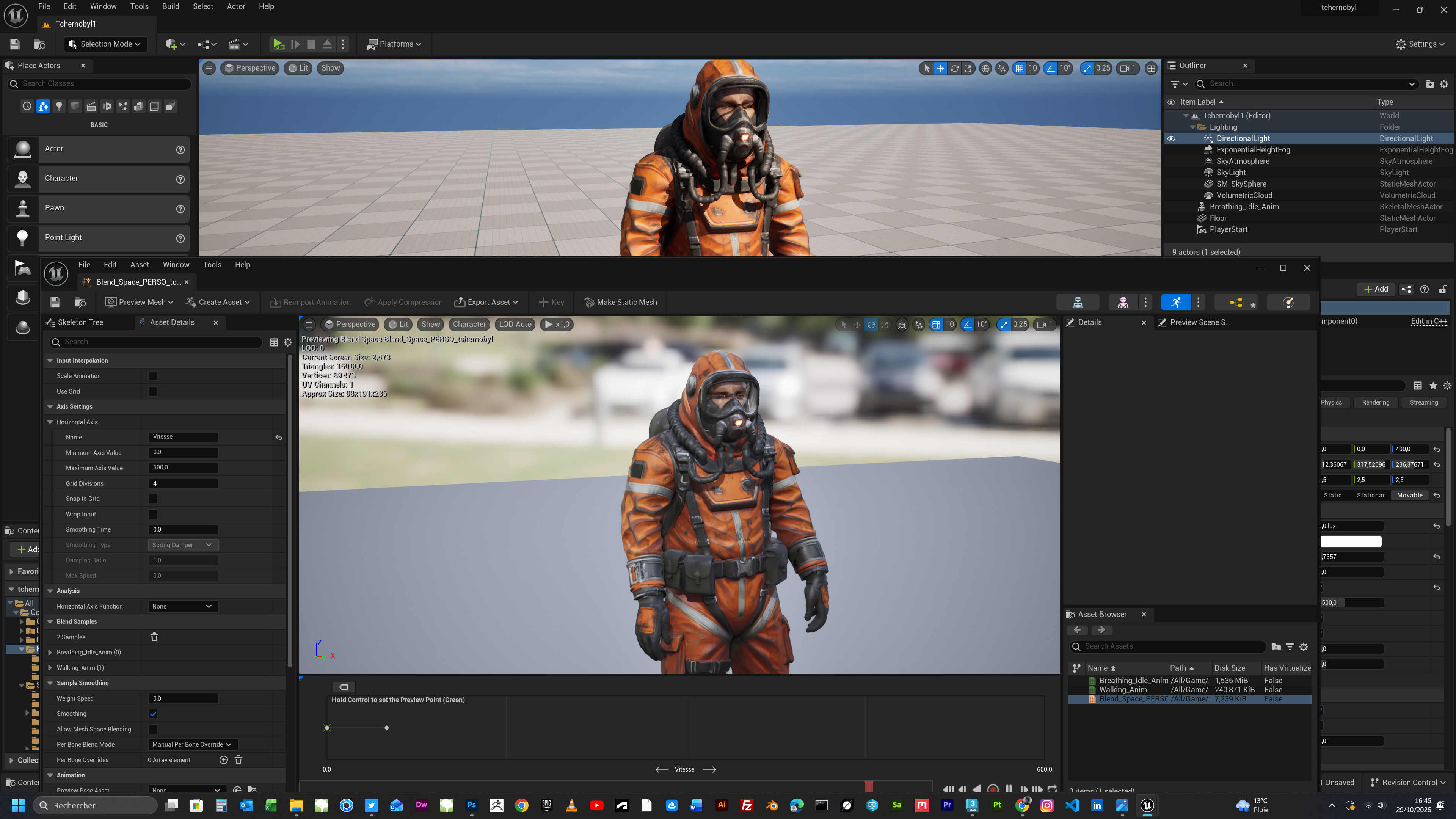Open Asset Details settings gear icon

click(x=288, y=342)
